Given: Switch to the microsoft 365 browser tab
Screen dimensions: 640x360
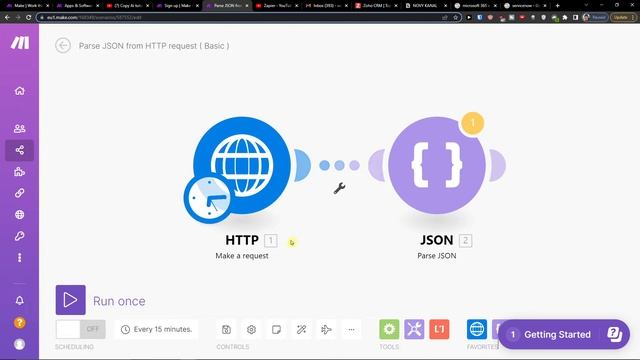Looking at the screenshot, I should click(x=476, y=6).
